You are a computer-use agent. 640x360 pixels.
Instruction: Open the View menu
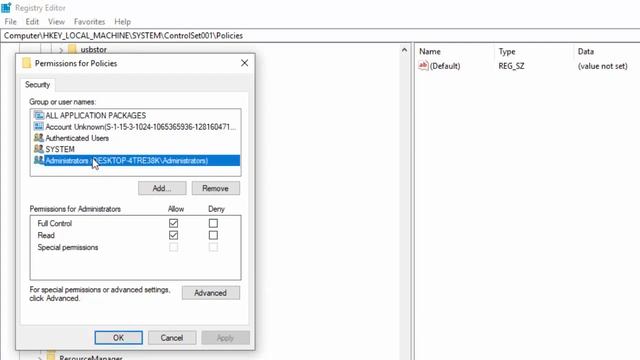[x=56, y=22]
